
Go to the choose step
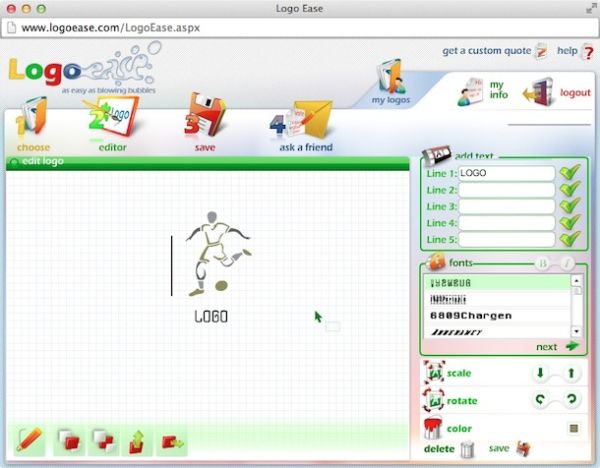coord(33,125)
